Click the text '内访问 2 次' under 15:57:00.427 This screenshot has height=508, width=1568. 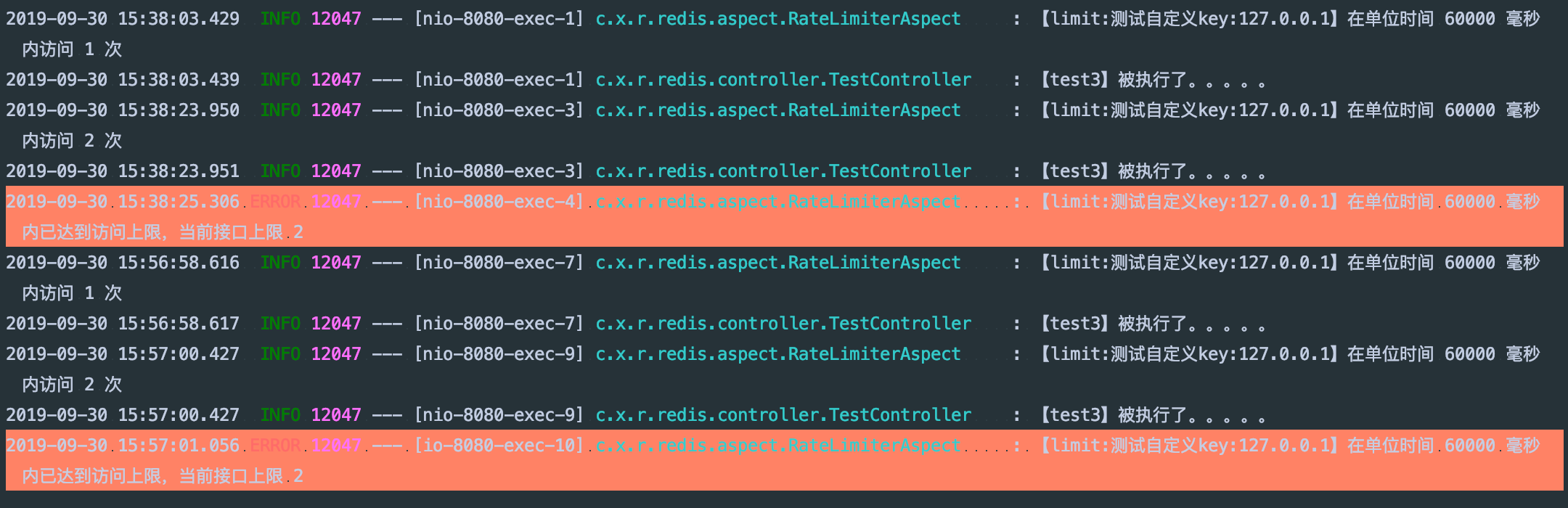(x=72, y=385)
